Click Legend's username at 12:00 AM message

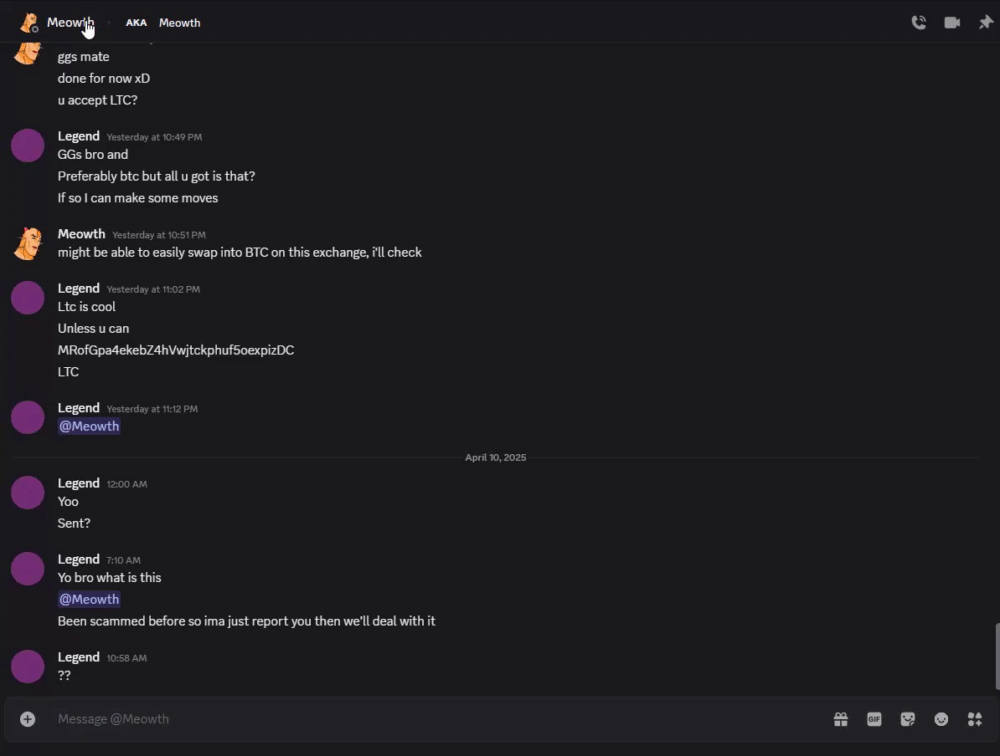click(x=78, y=483)
